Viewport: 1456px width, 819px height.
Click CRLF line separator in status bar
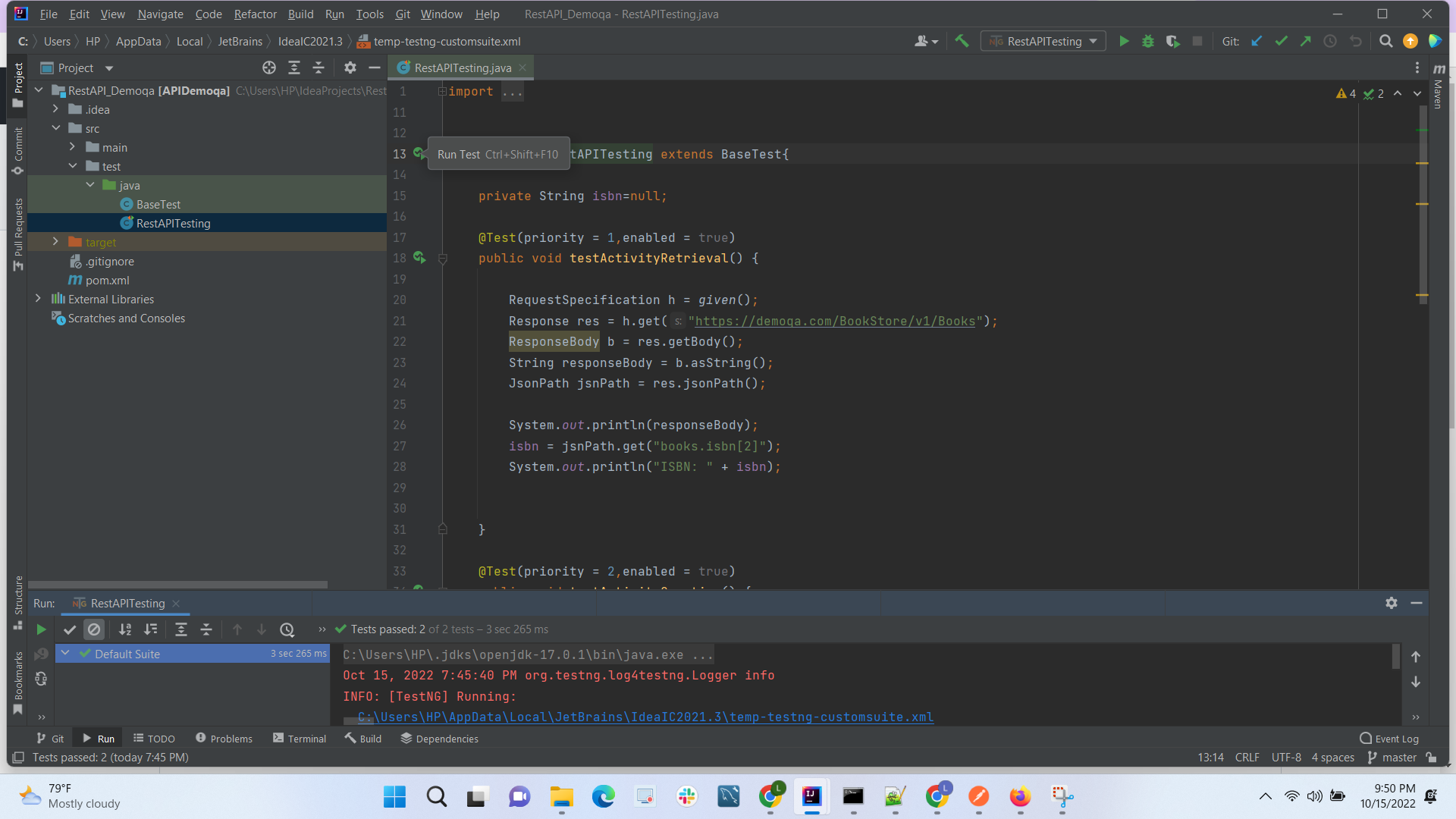[x=1247, y=758]
